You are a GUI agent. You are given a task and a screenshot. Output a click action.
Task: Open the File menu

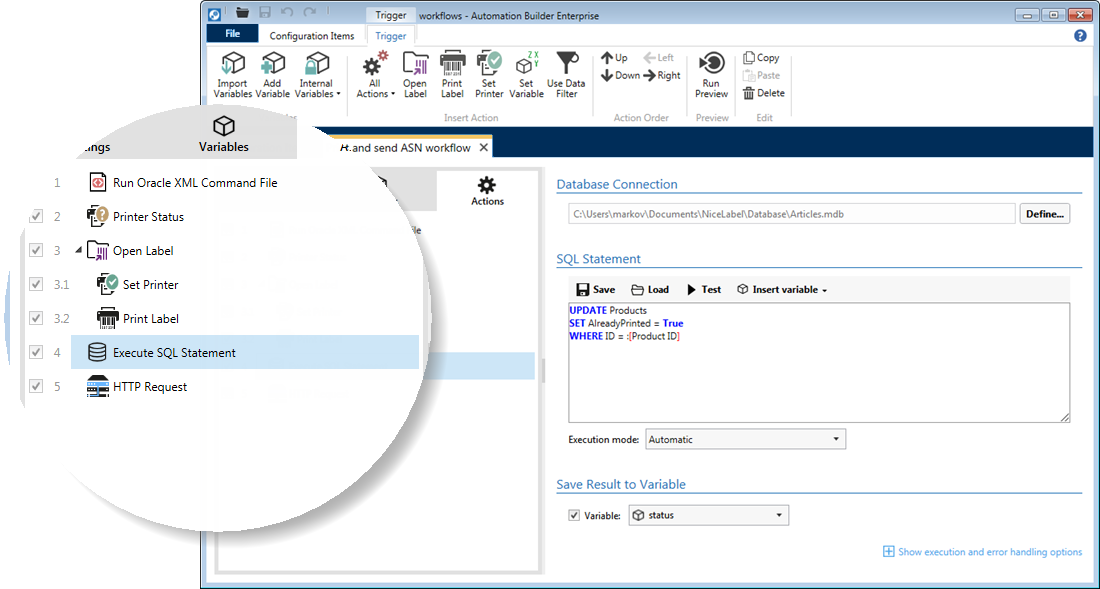pyautogui.click(x=231, y=32)
